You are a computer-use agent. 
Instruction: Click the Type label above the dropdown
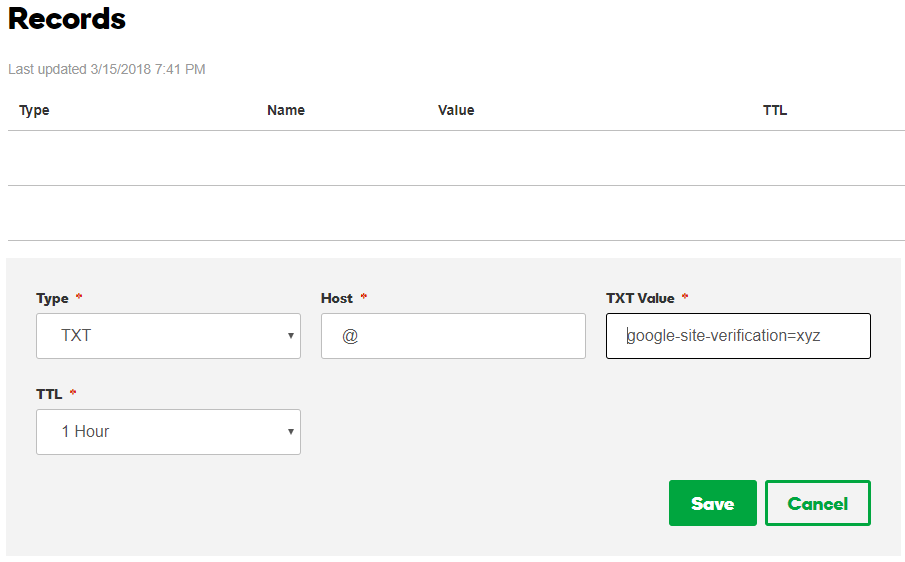52,298
